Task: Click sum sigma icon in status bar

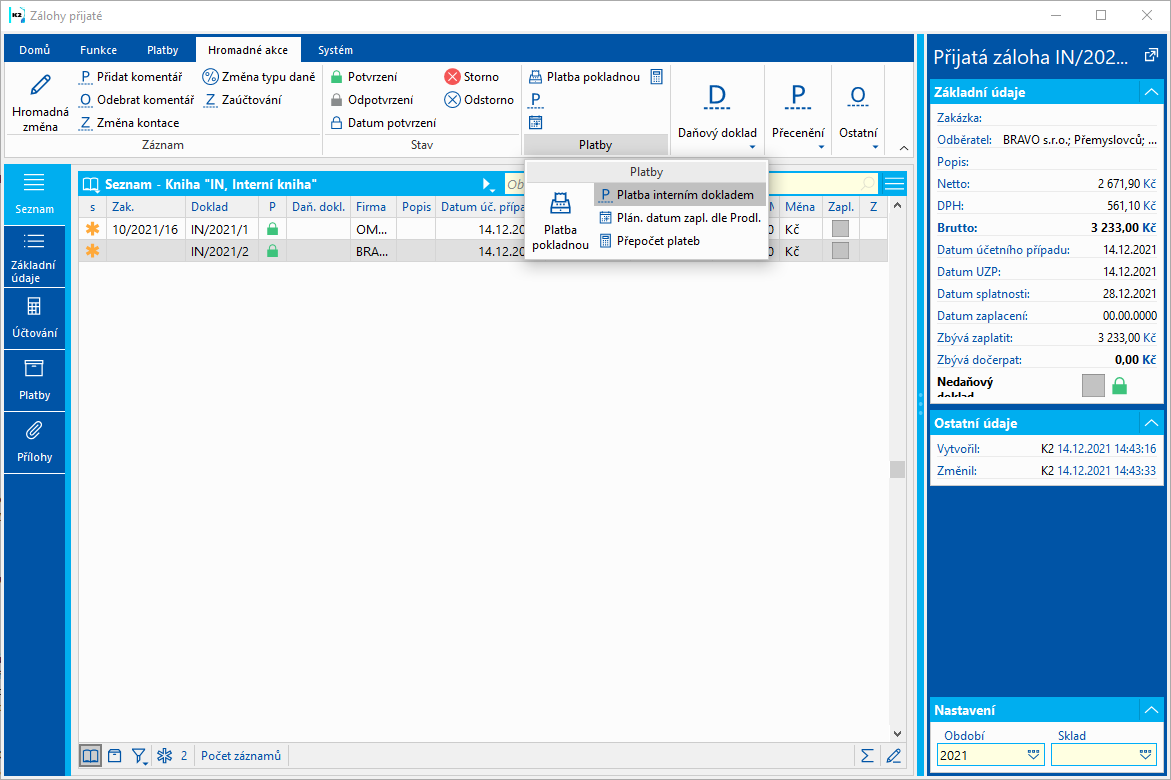Action: pyautogui.click(x=867, y=756)
